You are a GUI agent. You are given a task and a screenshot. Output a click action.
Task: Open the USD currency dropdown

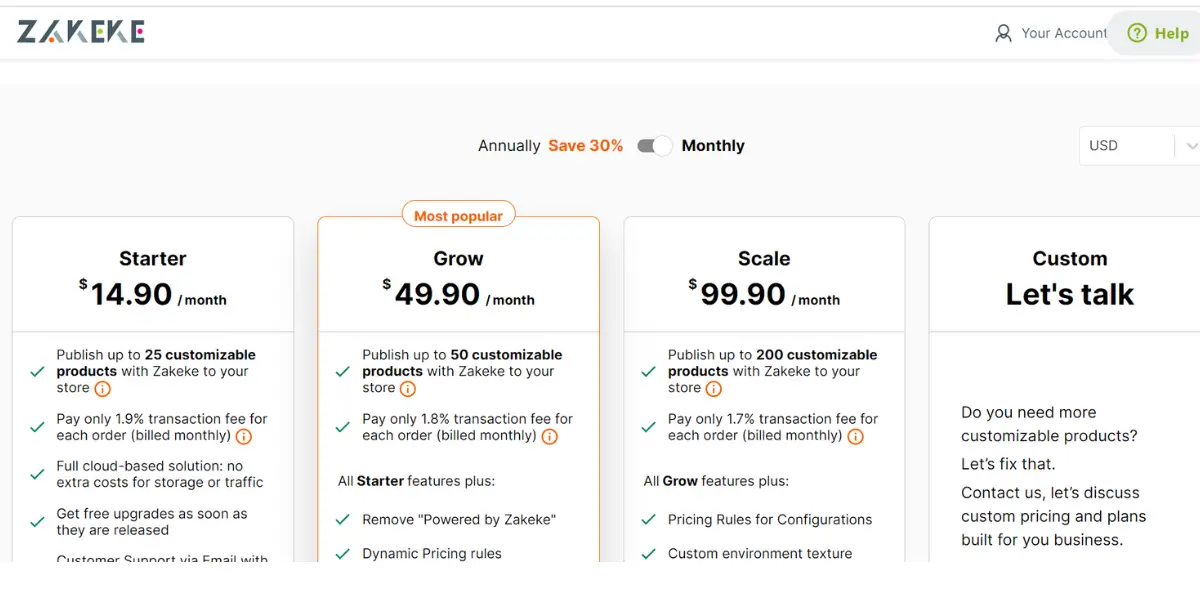[1139, 146]
